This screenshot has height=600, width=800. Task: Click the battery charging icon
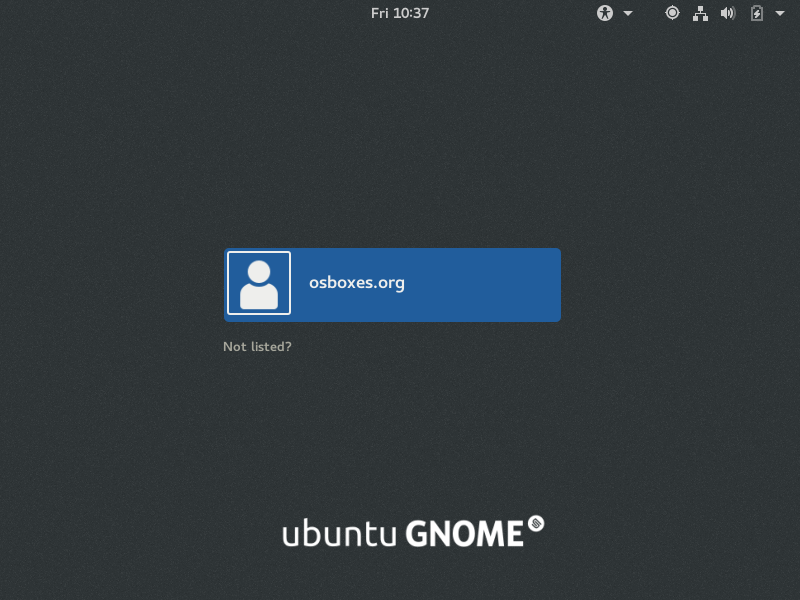pyautogui.click(x=757, y=13)
